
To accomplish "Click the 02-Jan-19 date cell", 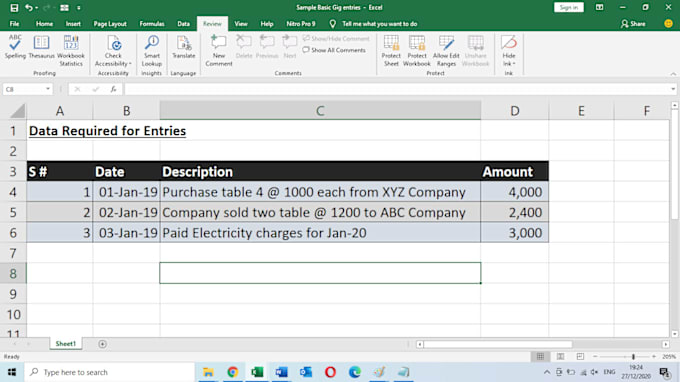I will tap(126, 212).
